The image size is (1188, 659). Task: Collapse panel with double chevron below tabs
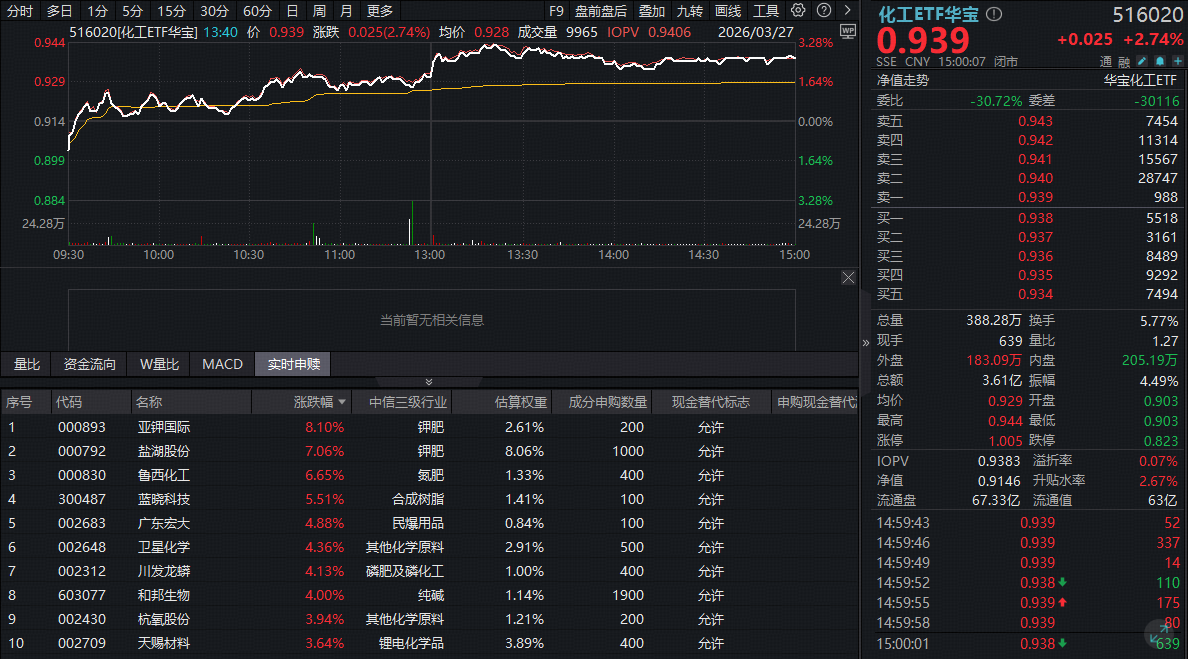[429, 382]
